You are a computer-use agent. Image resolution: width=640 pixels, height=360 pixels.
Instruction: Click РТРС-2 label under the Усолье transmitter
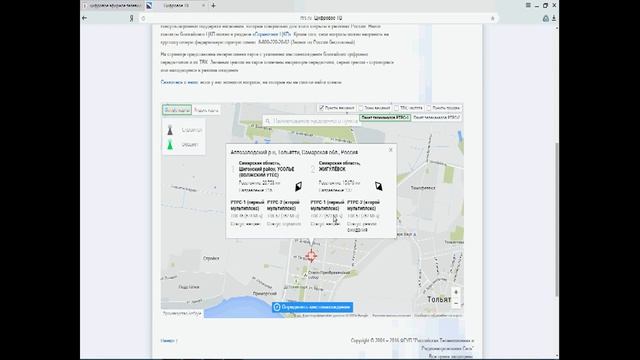(x=284, y=205)
